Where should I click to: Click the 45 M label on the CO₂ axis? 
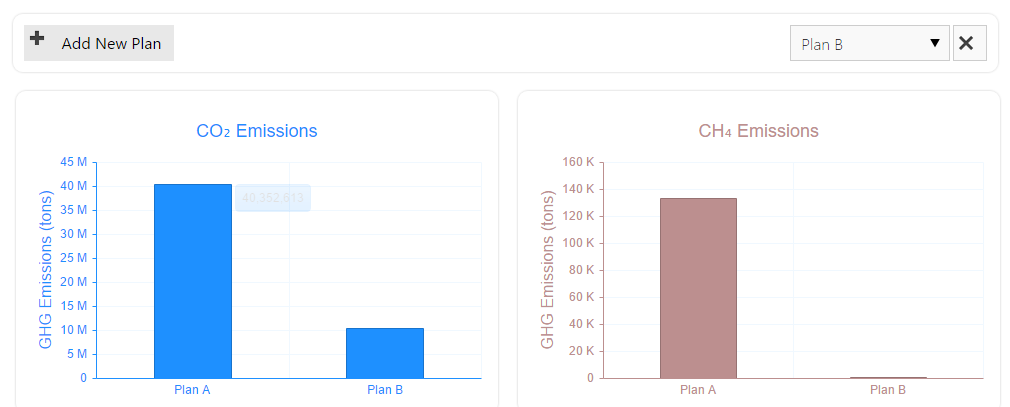pos(74,162)
